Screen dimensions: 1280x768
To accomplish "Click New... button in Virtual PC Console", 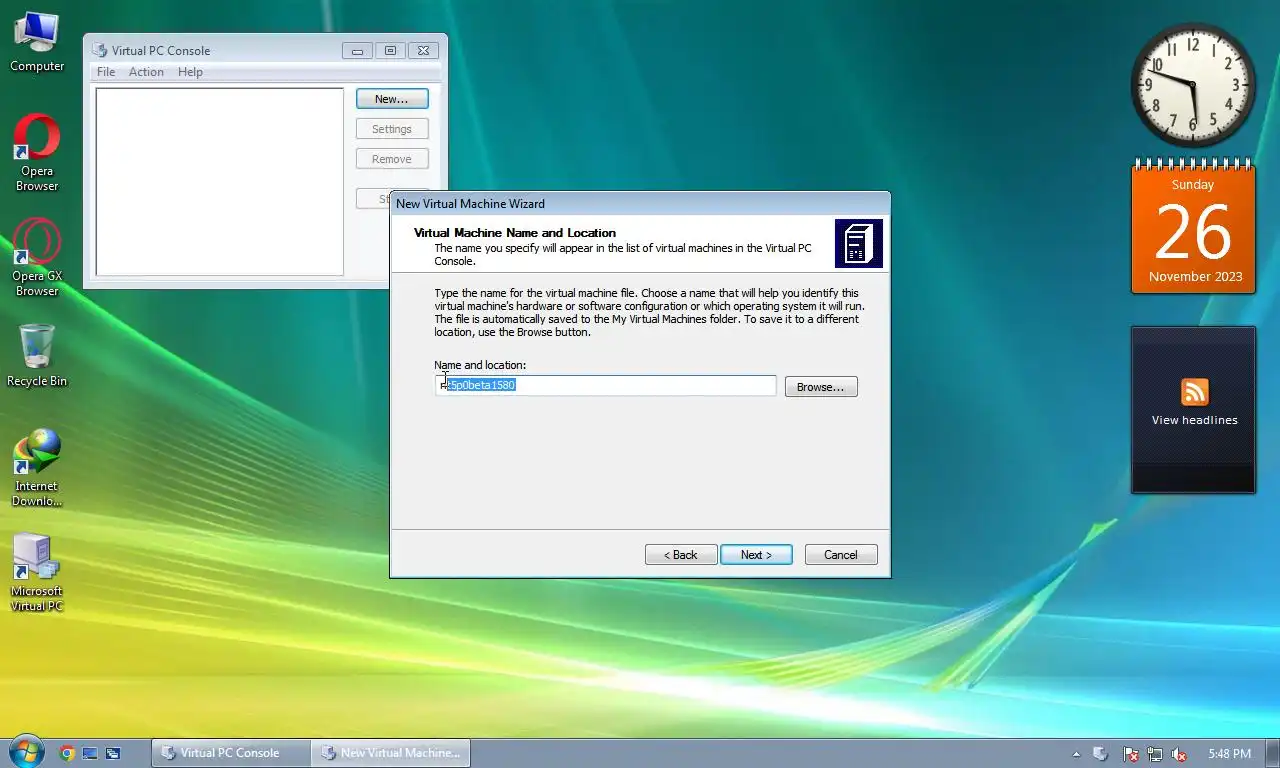I will pyautogui.click(x=392, y=99).
